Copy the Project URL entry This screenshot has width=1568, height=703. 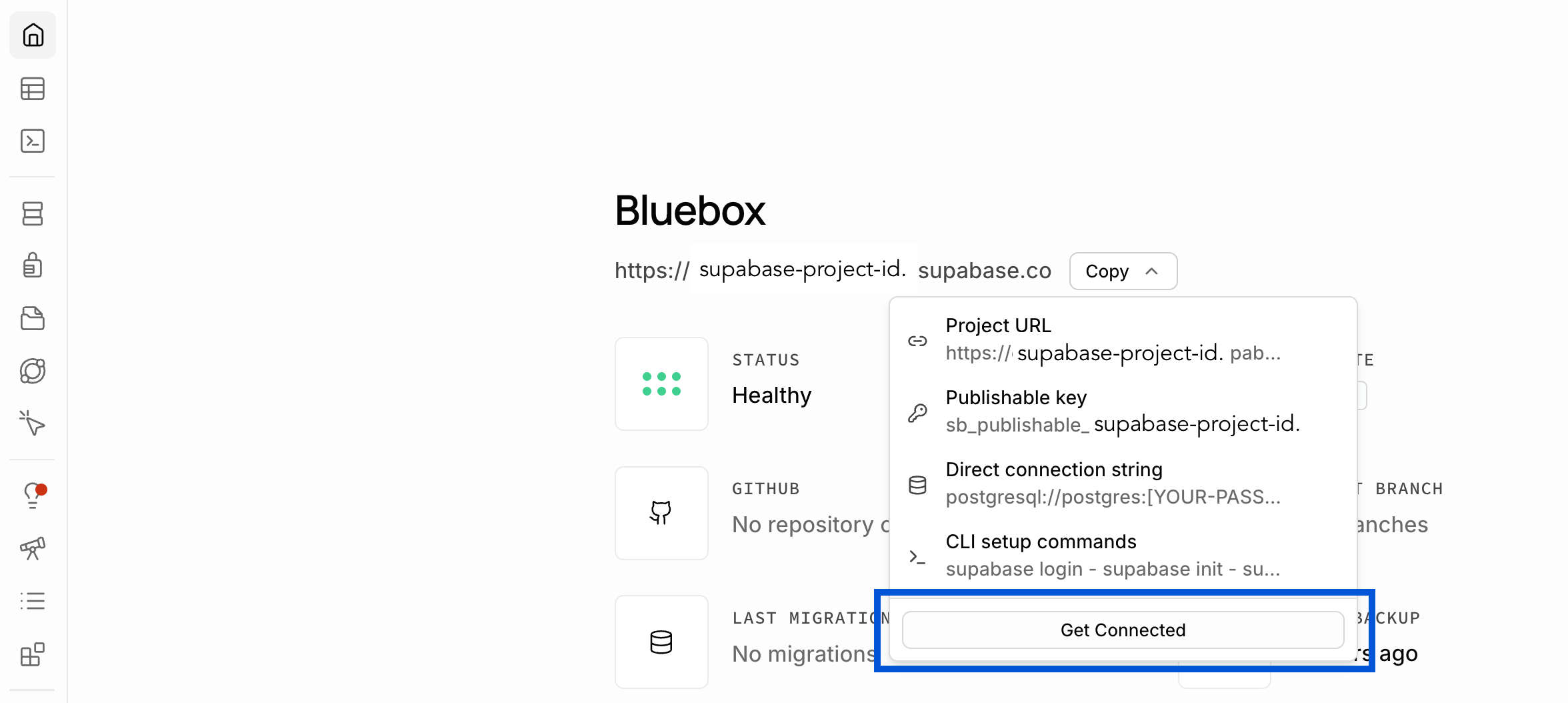pos(1123,339)
